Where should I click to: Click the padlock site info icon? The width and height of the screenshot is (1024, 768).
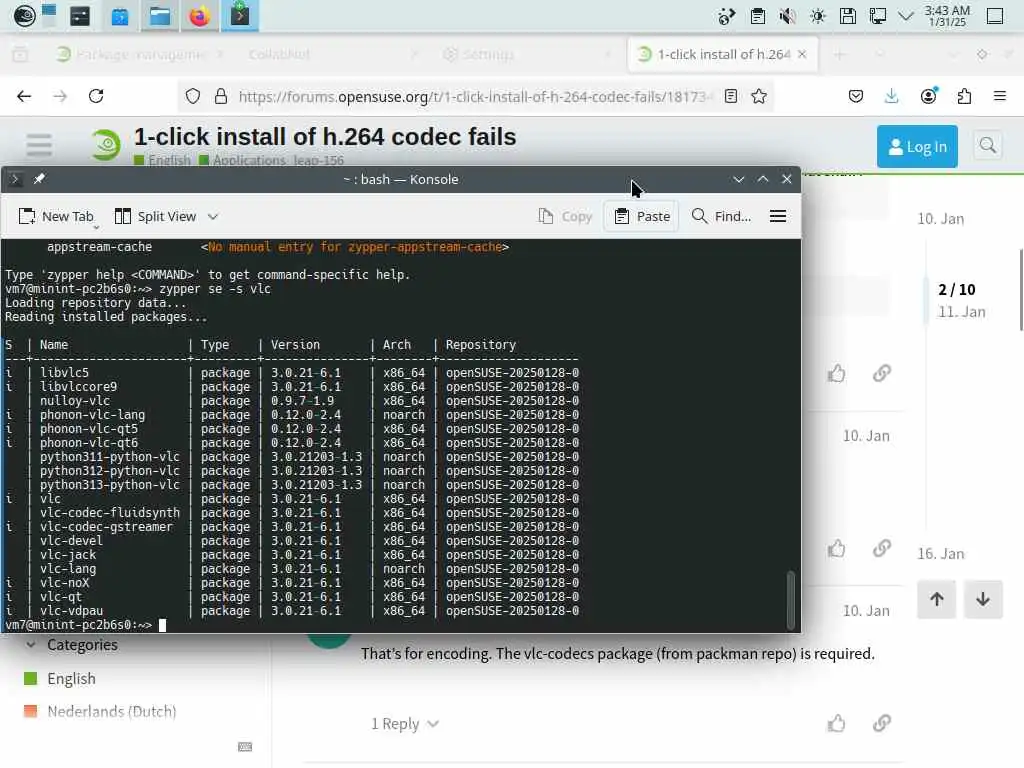pyautogui.click(x=221, y=97)
